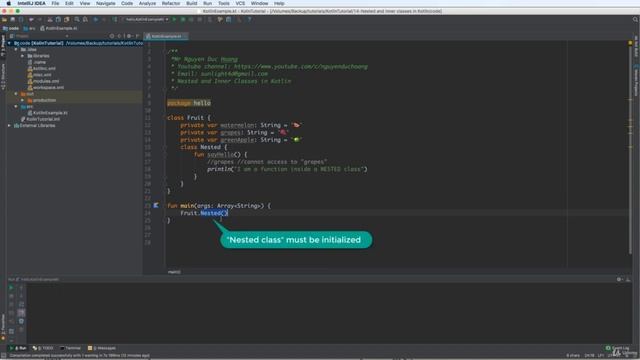Collapse the out folder arrow
This screenshot has height=360, width=640.
[16, 93]
